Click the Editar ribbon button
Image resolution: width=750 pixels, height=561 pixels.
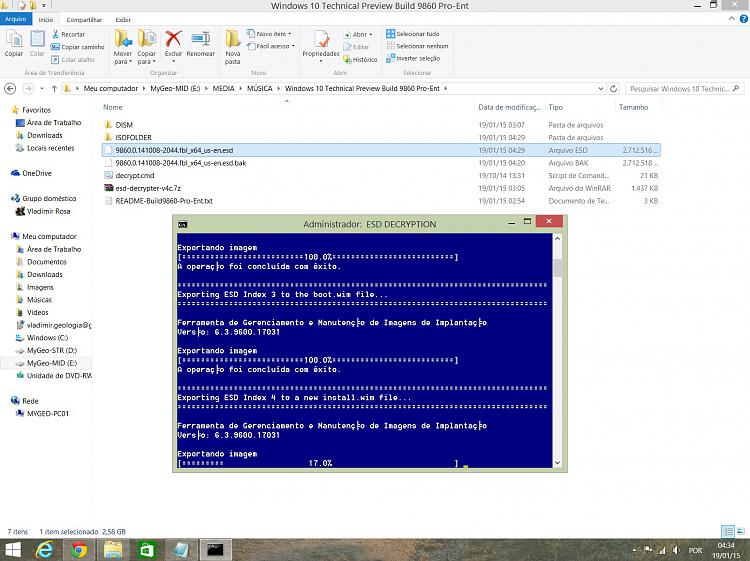tap(356, 47)
